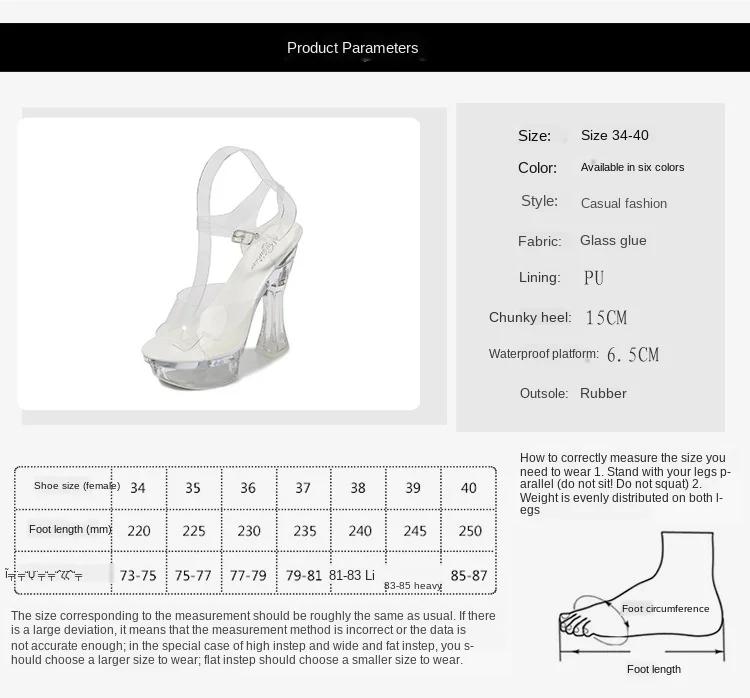Click 'Foot length (mm)' row header

click(70, 529)
